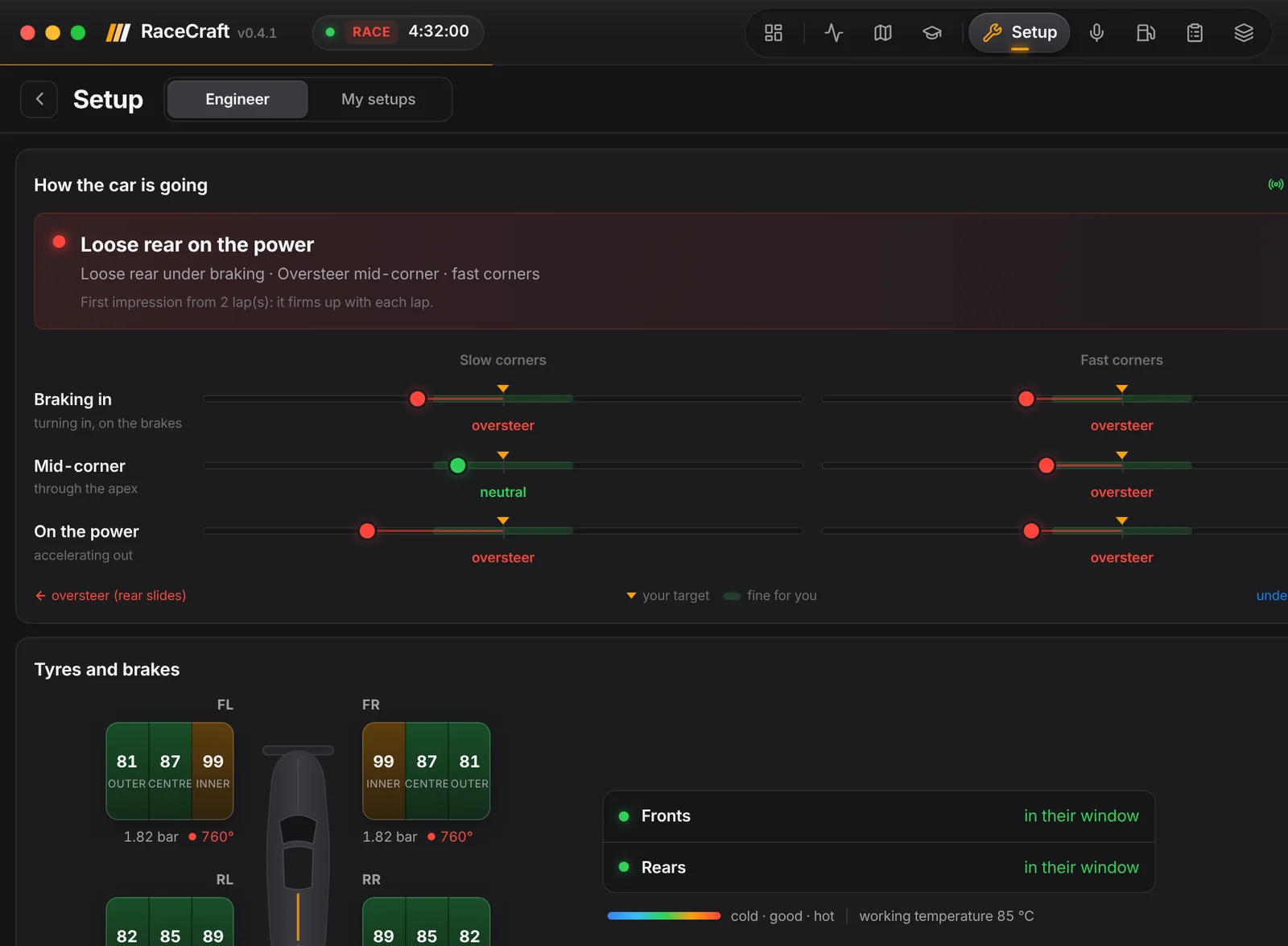Click the Loose rear on the power alert
The height and width of the screenshot is (946, 1288).
[660, 271]
